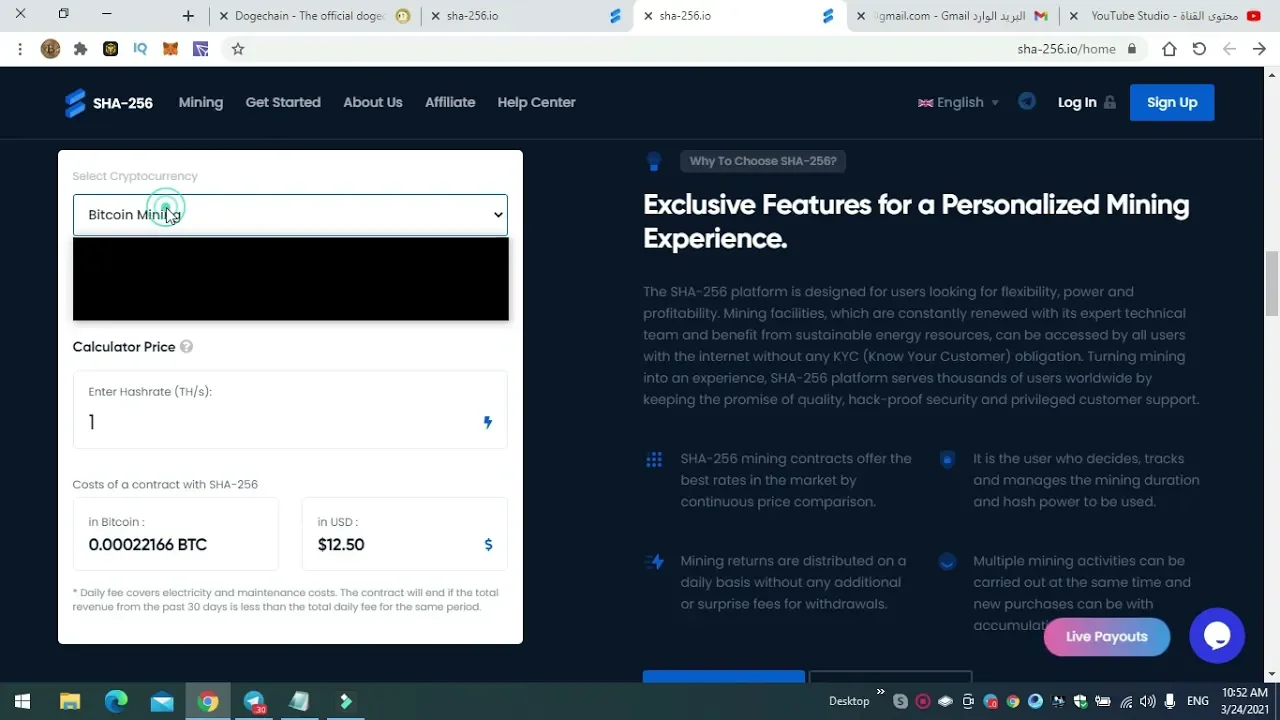Screen dimensions: 1280x720
Task: Click the Skype icon in system tray
Action: (901, 702)
